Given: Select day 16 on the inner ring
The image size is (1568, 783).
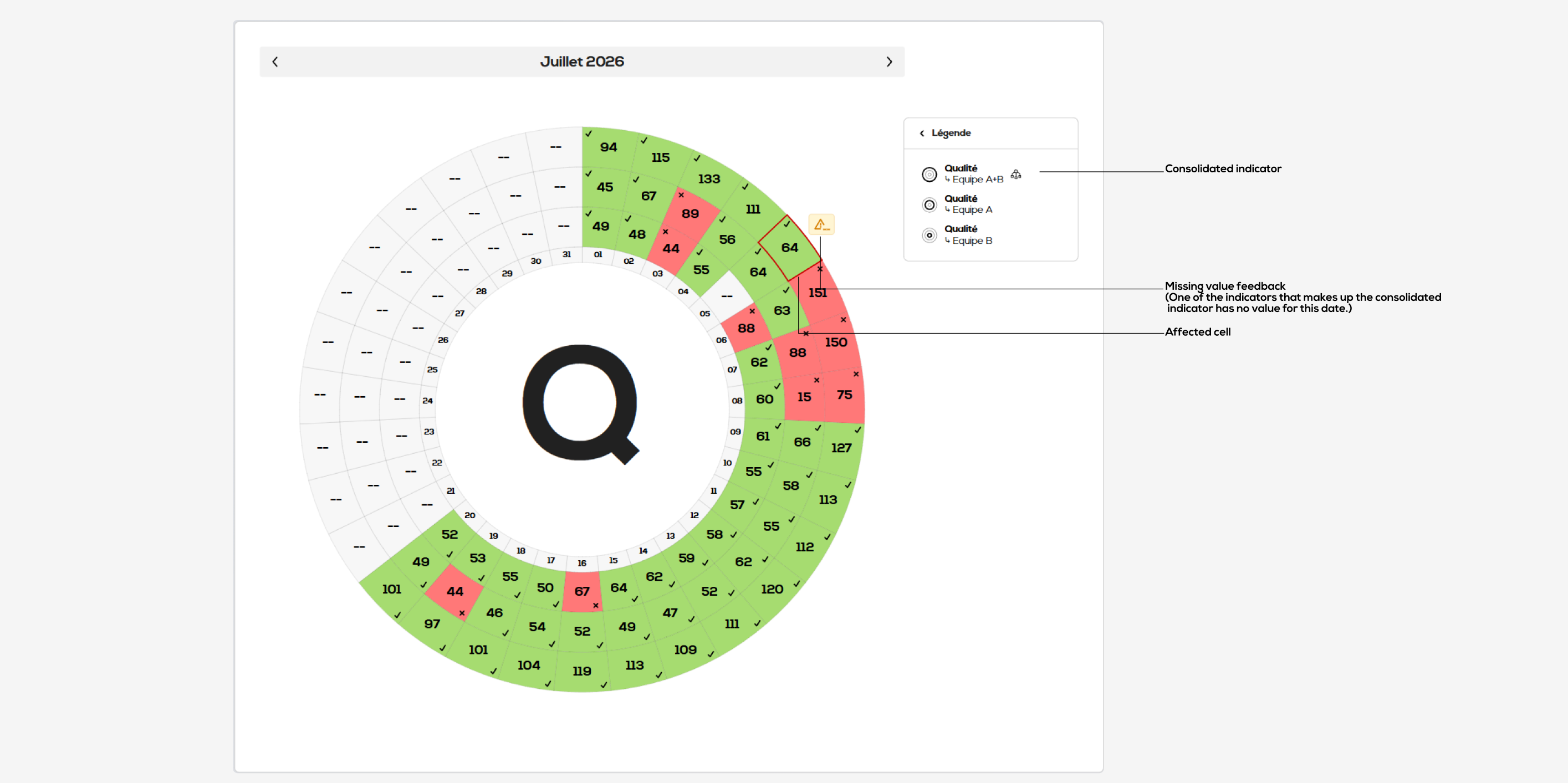Looking at the screenshot, I should [x=582, y=563].
